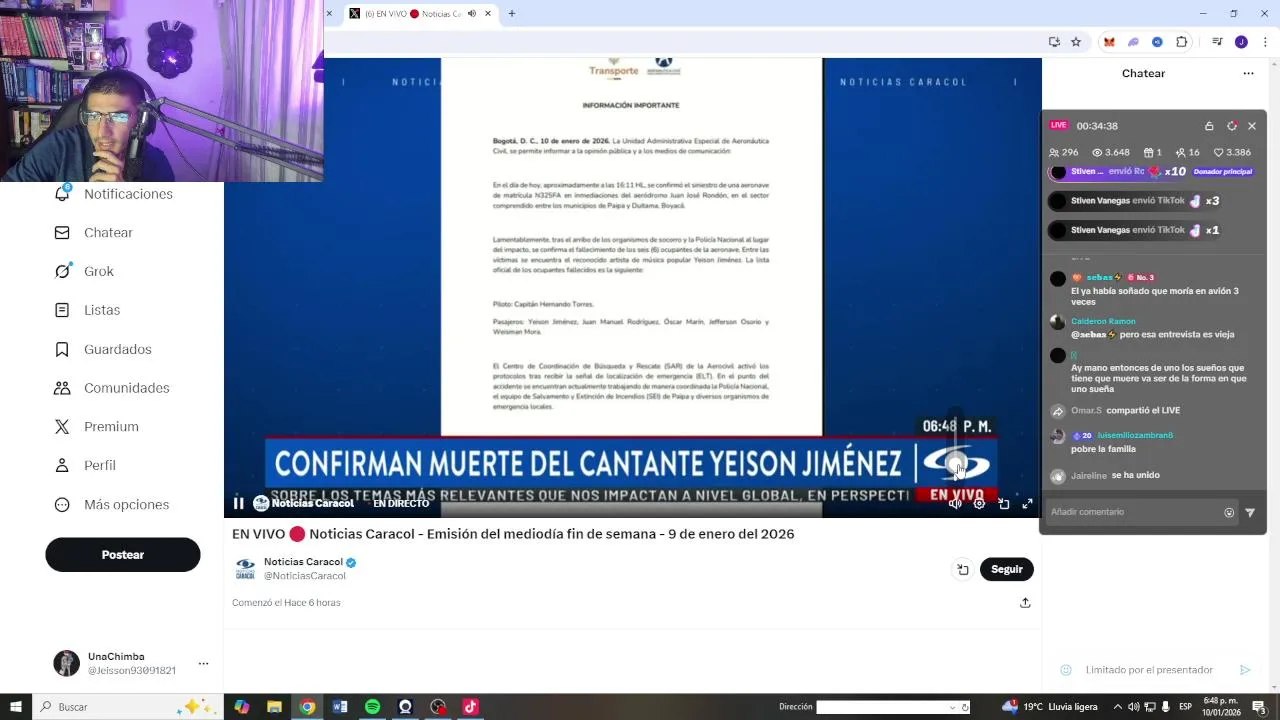Open video player settings gear
1280x720 pixels.
[979, 504]
